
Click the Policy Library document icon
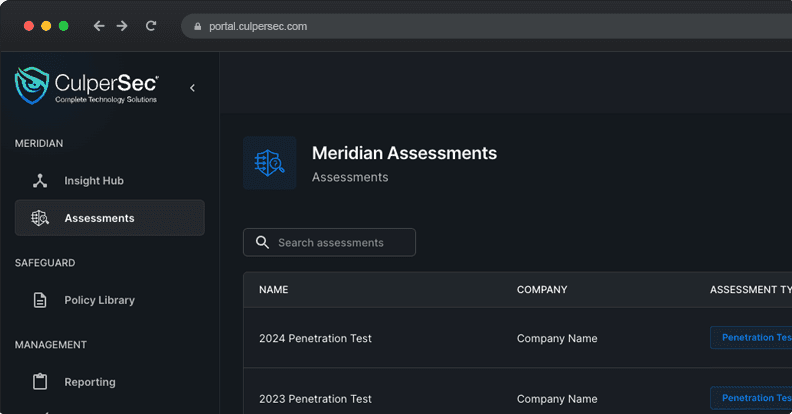(x=40, y=300)
